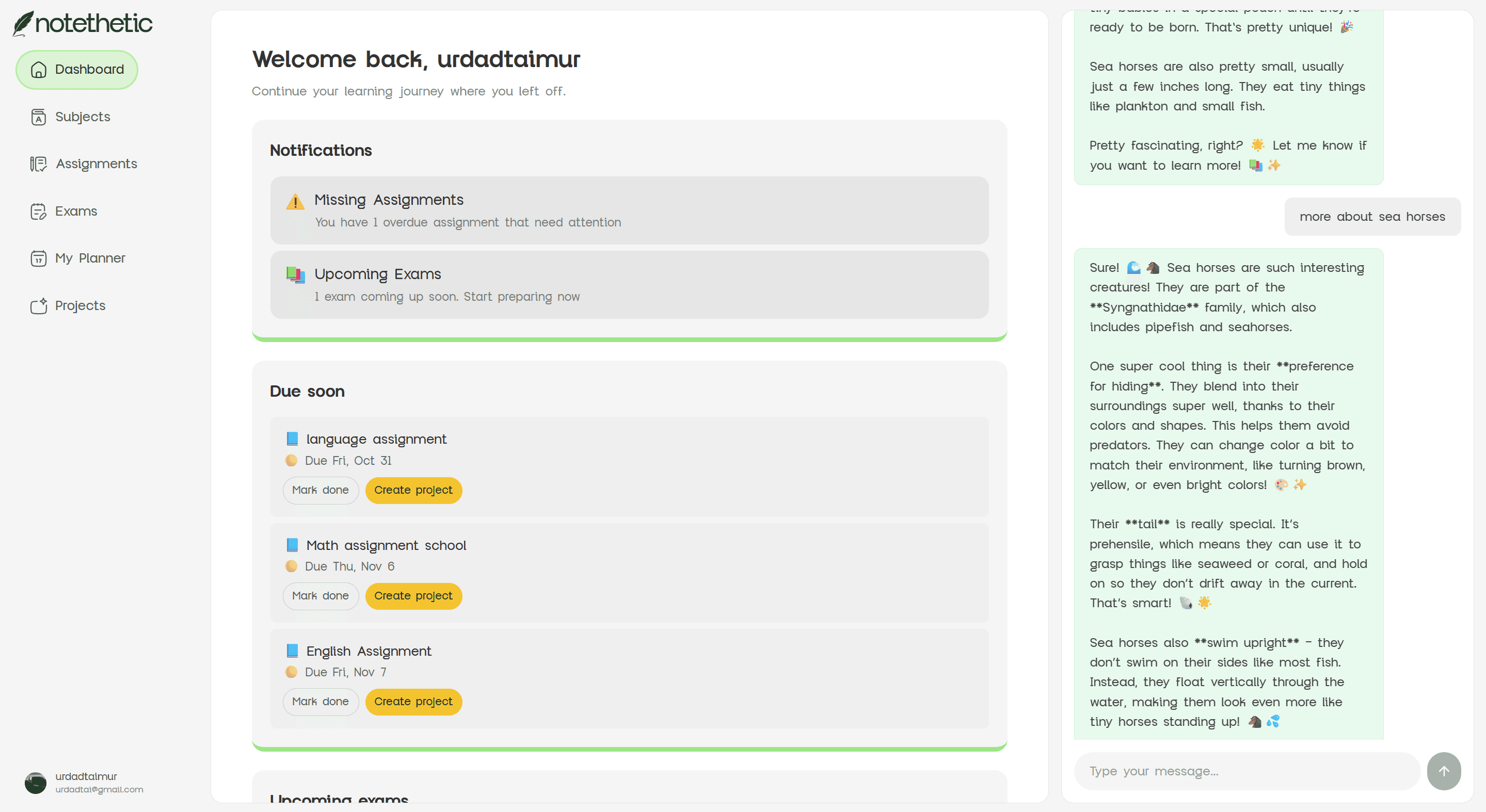This screenshot has width=1486, height=812.
Task: Click the Welcome back, urdadtaimur heading
Action: (416, 59)
